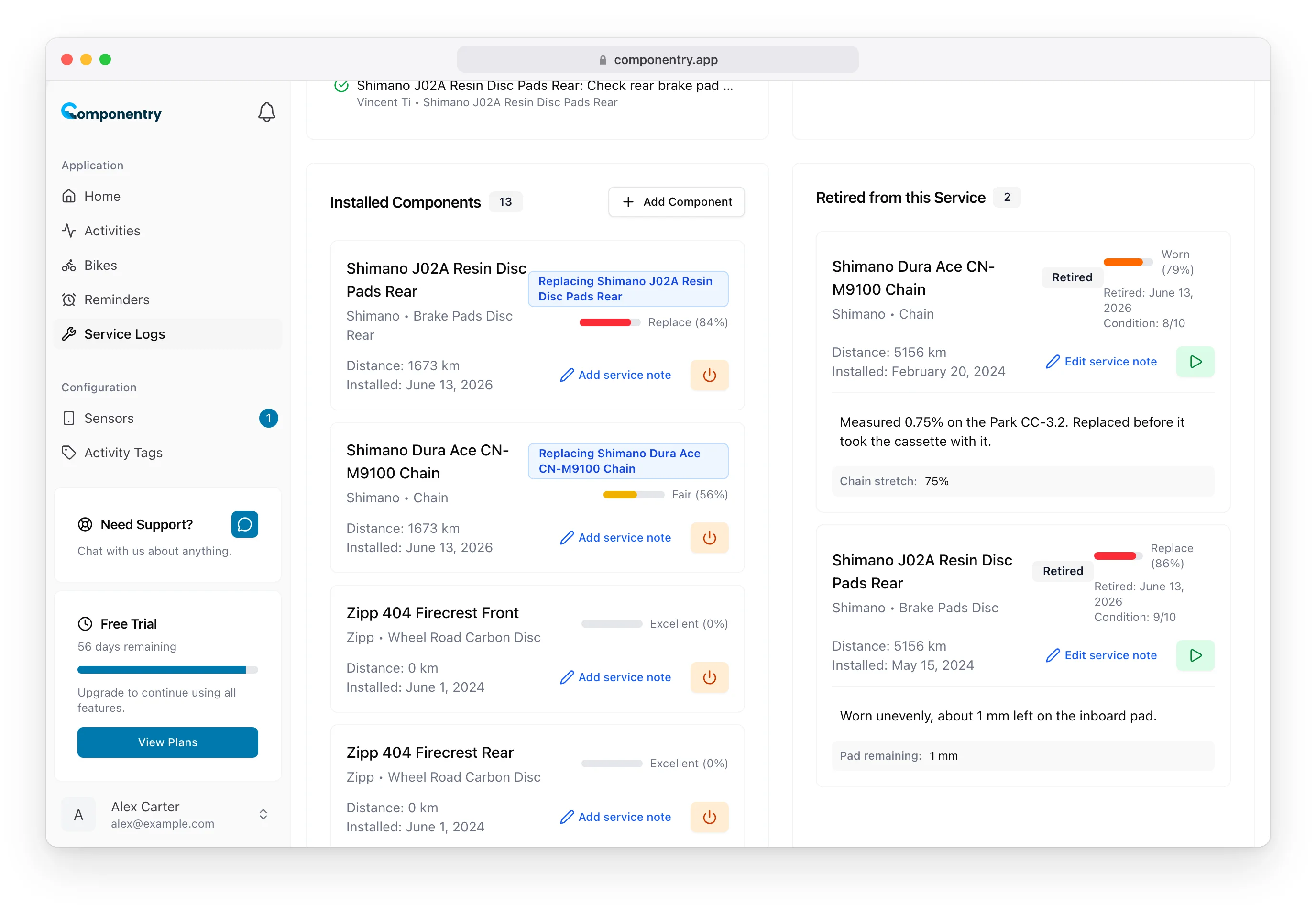Retire the installed Dura Ace CN-M9100 Chain
The image size is (1316, 908).
point(709,538)
